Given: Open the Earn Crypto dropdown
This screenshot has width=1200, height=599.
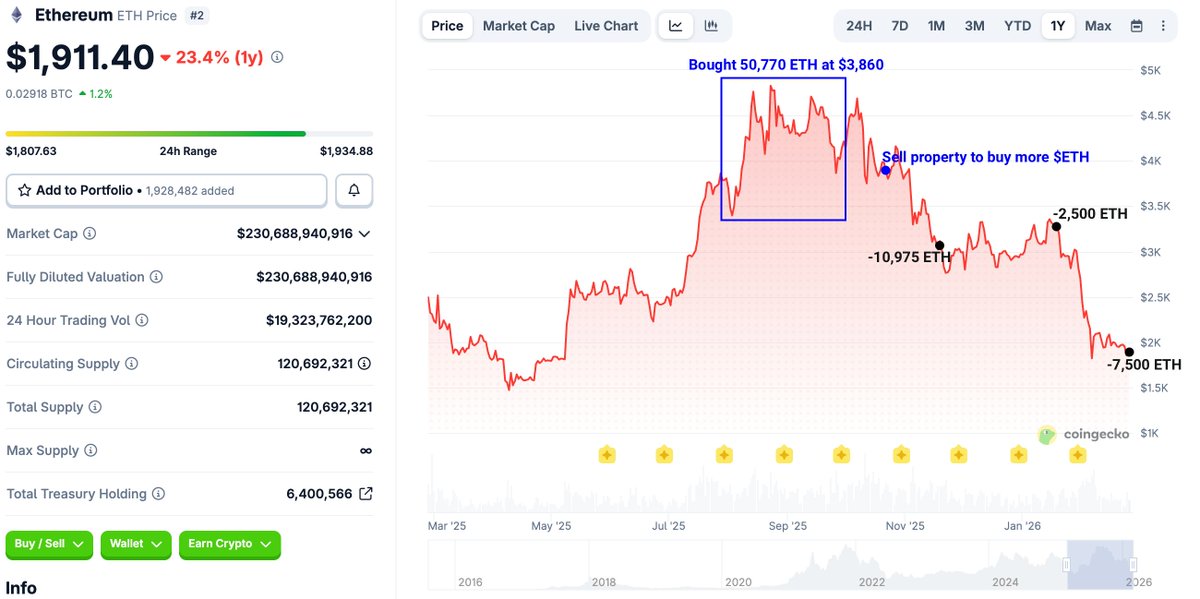Looking at the screenshot, I should point(229,544).
